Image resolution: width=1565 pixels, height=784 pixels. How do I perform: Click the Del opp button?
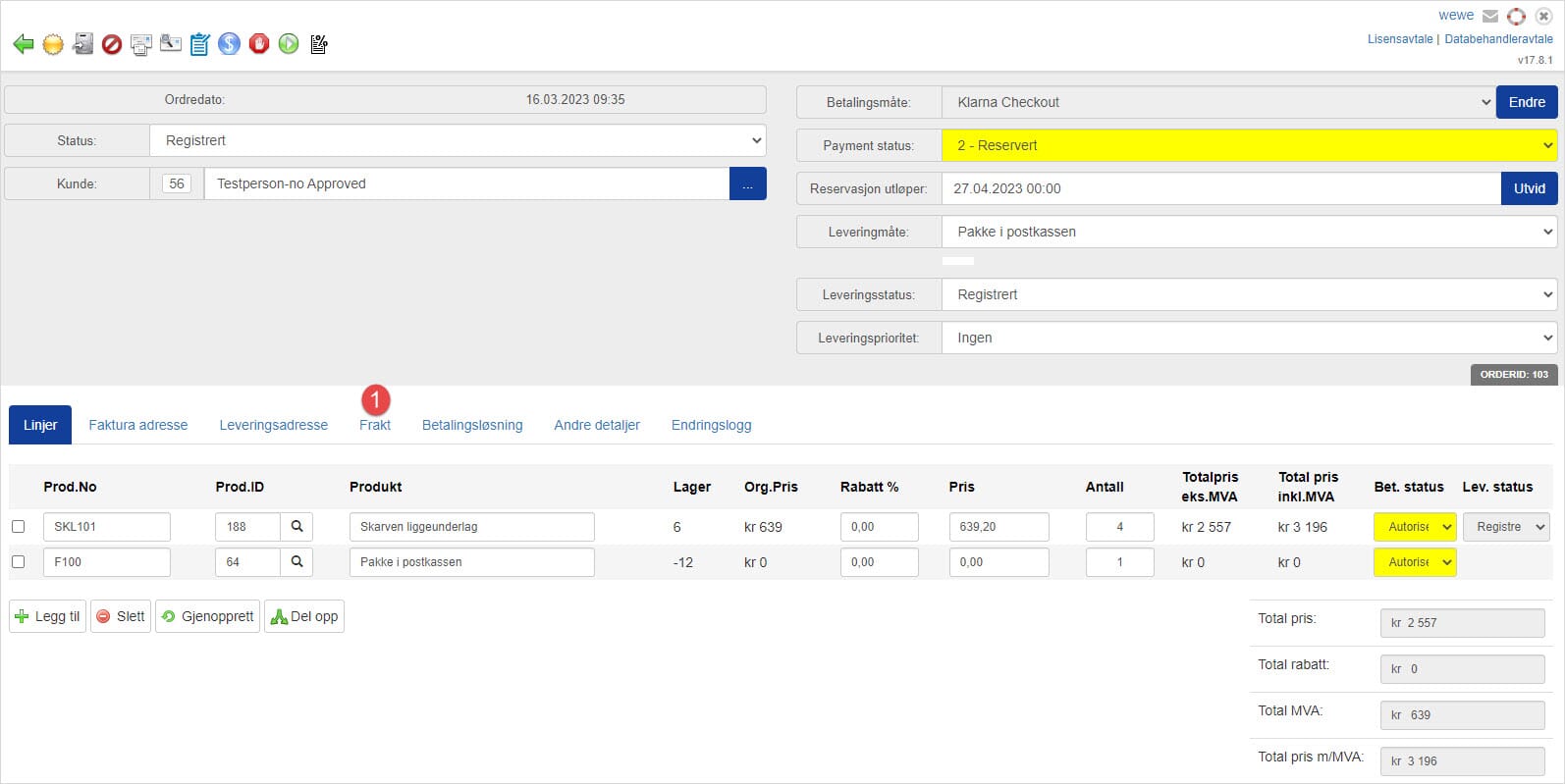[x=304, y=616]
